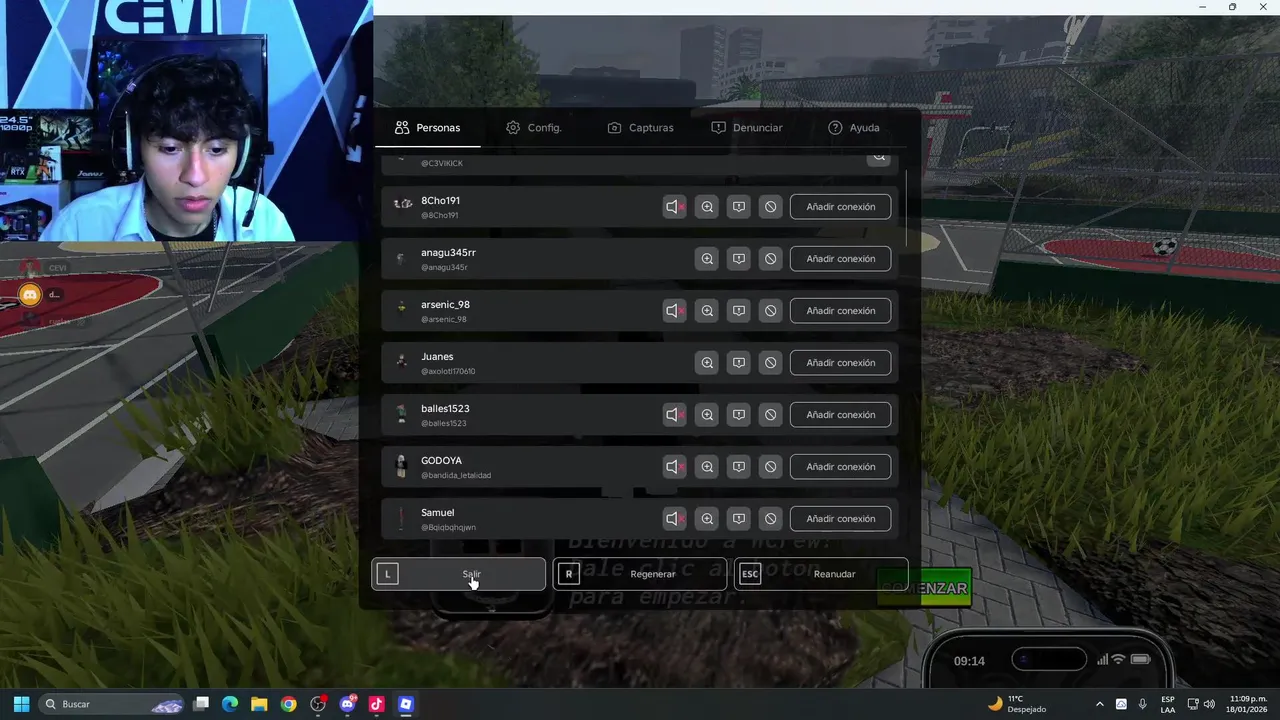Open the Capturas tab

(x=641, y=128)
